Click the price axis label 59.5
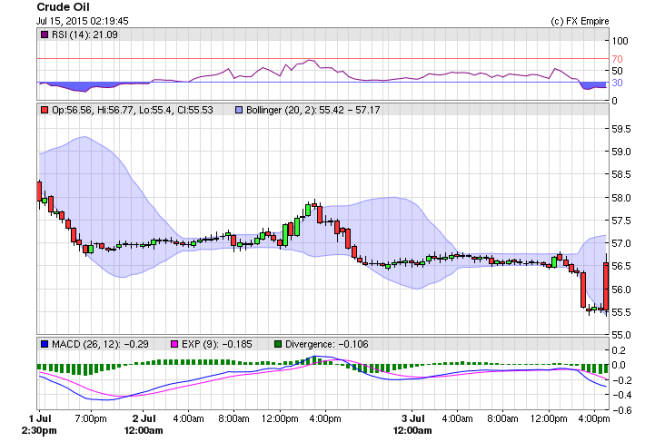 click(621, 129)
